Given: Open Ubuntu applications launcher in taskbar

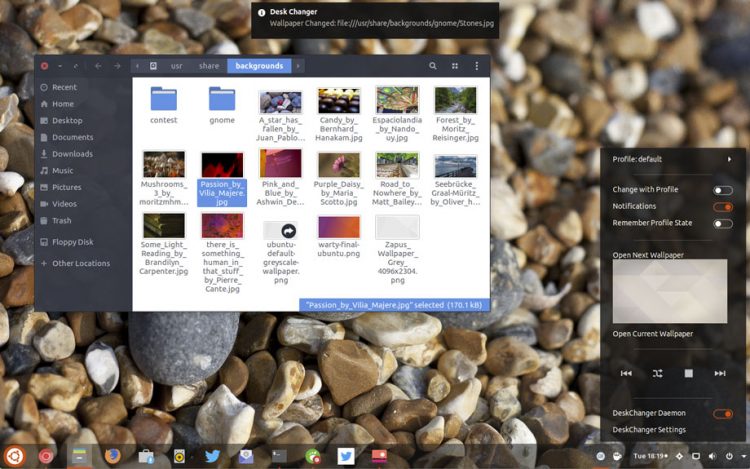Looking at the screenshot, I should click(14, 456).
